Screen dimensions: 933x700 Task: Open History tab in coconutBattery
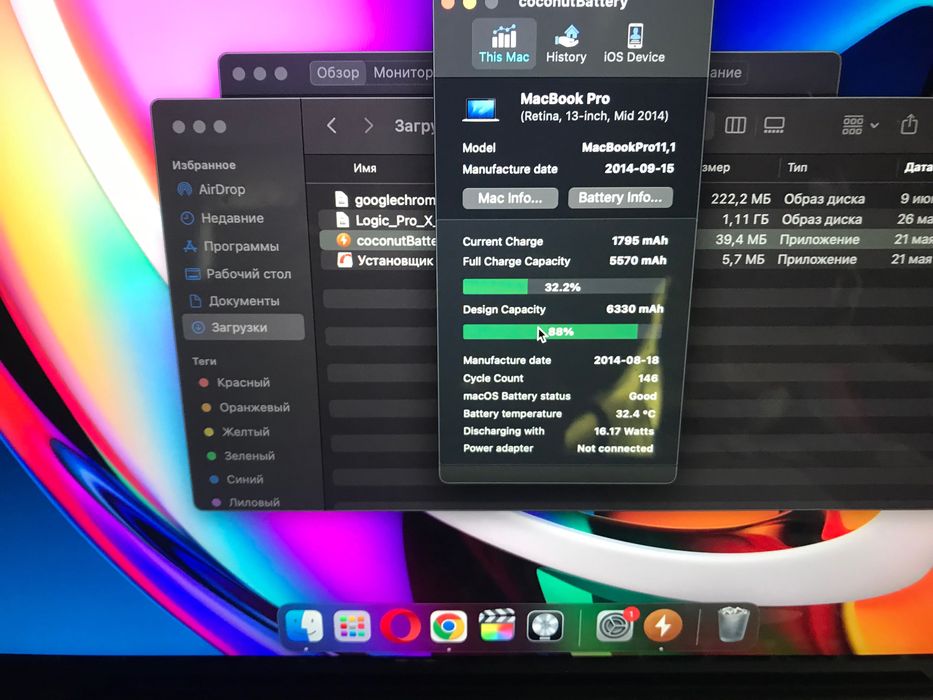click(x=566, y=43)
